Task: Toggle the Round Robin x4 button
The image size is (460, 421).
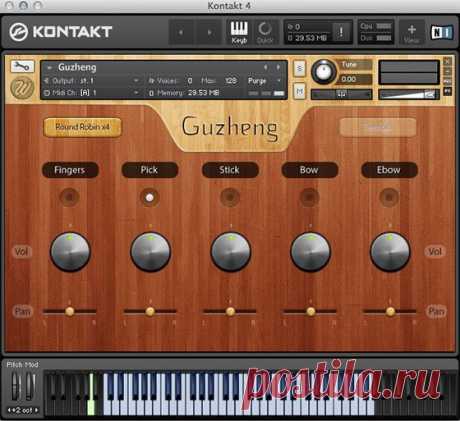Action: (x=83, y=127)
